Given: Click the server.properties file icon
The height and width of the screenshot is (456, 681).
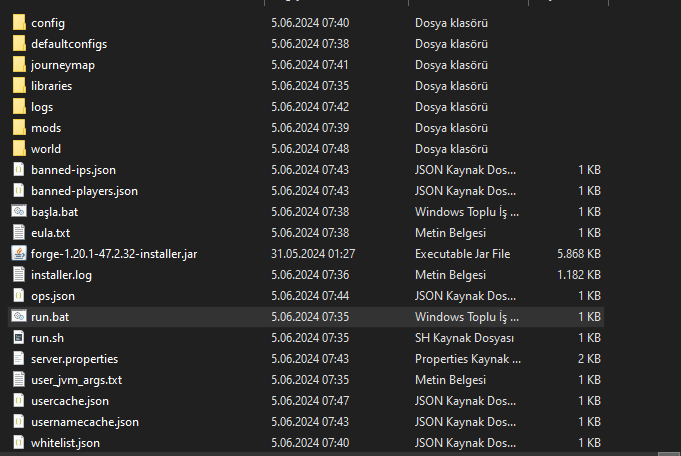Looking at the screenshot, I should click(19, 359).
